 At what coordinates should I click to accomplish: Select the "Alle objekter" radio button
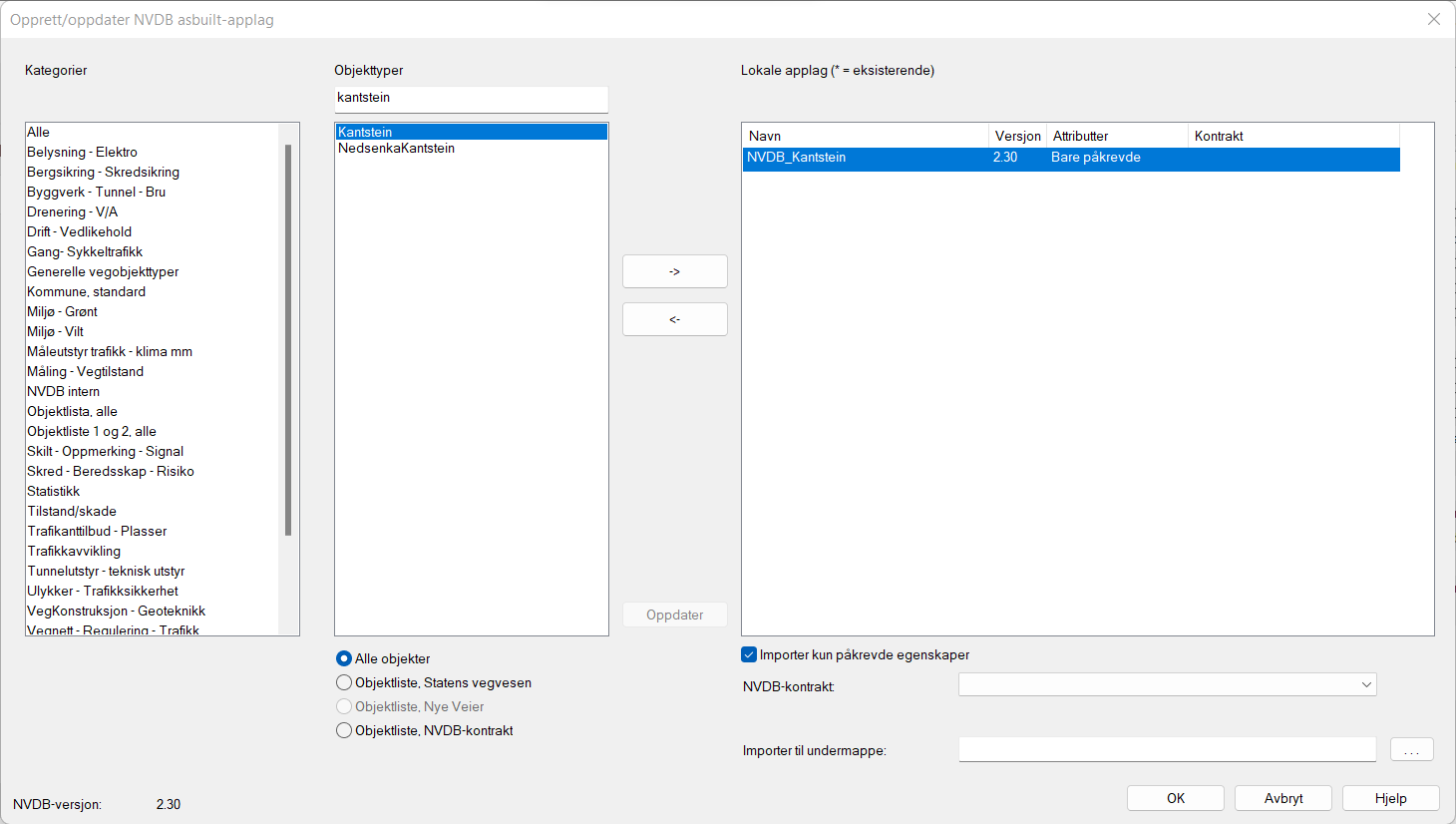tap(344, 658)
